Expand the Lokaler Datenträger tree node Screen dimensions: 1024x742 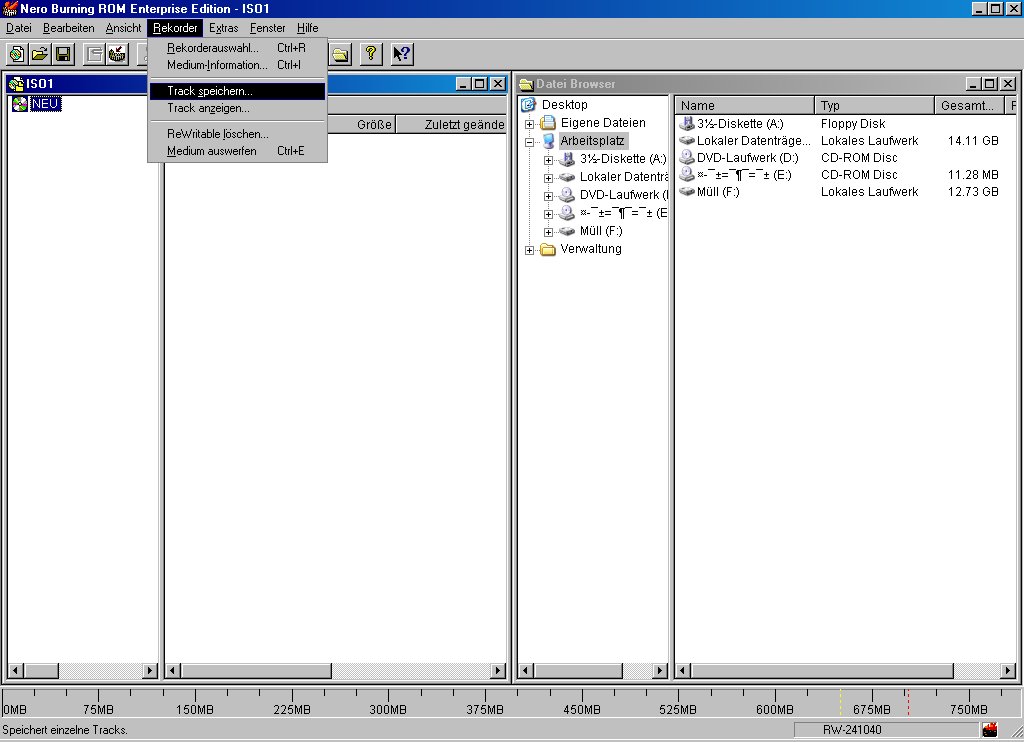click(x=549, y=178)
